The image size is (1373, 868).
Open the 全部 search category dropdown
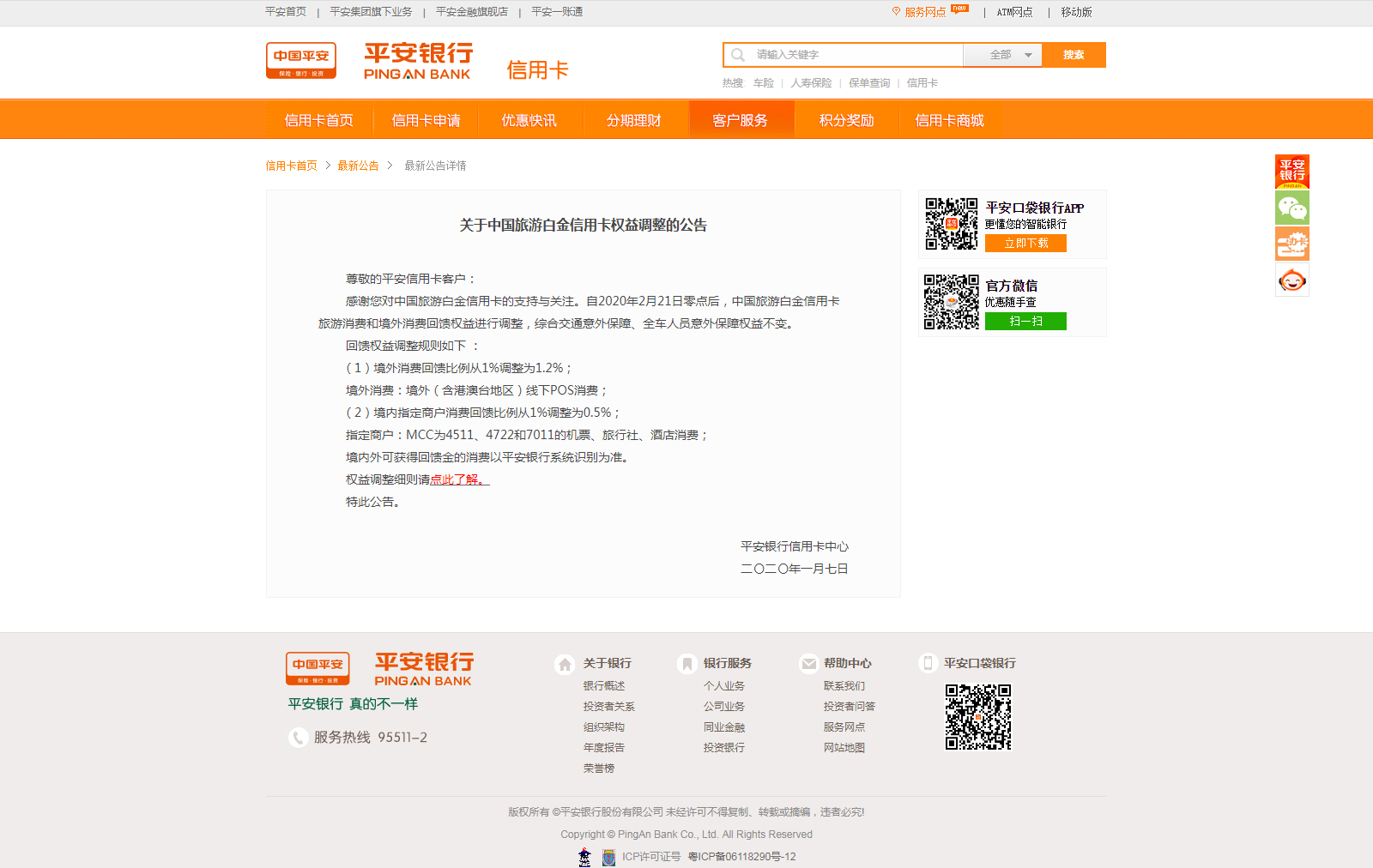coord(1002,55)
